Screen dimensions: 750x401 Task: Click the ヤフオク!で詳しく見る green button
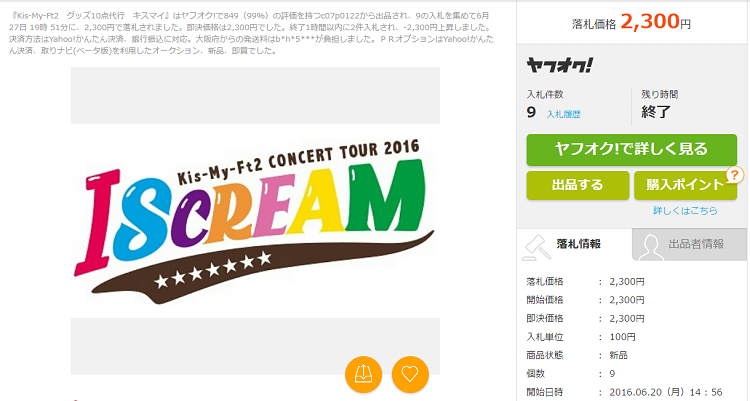tap(631, 150)
